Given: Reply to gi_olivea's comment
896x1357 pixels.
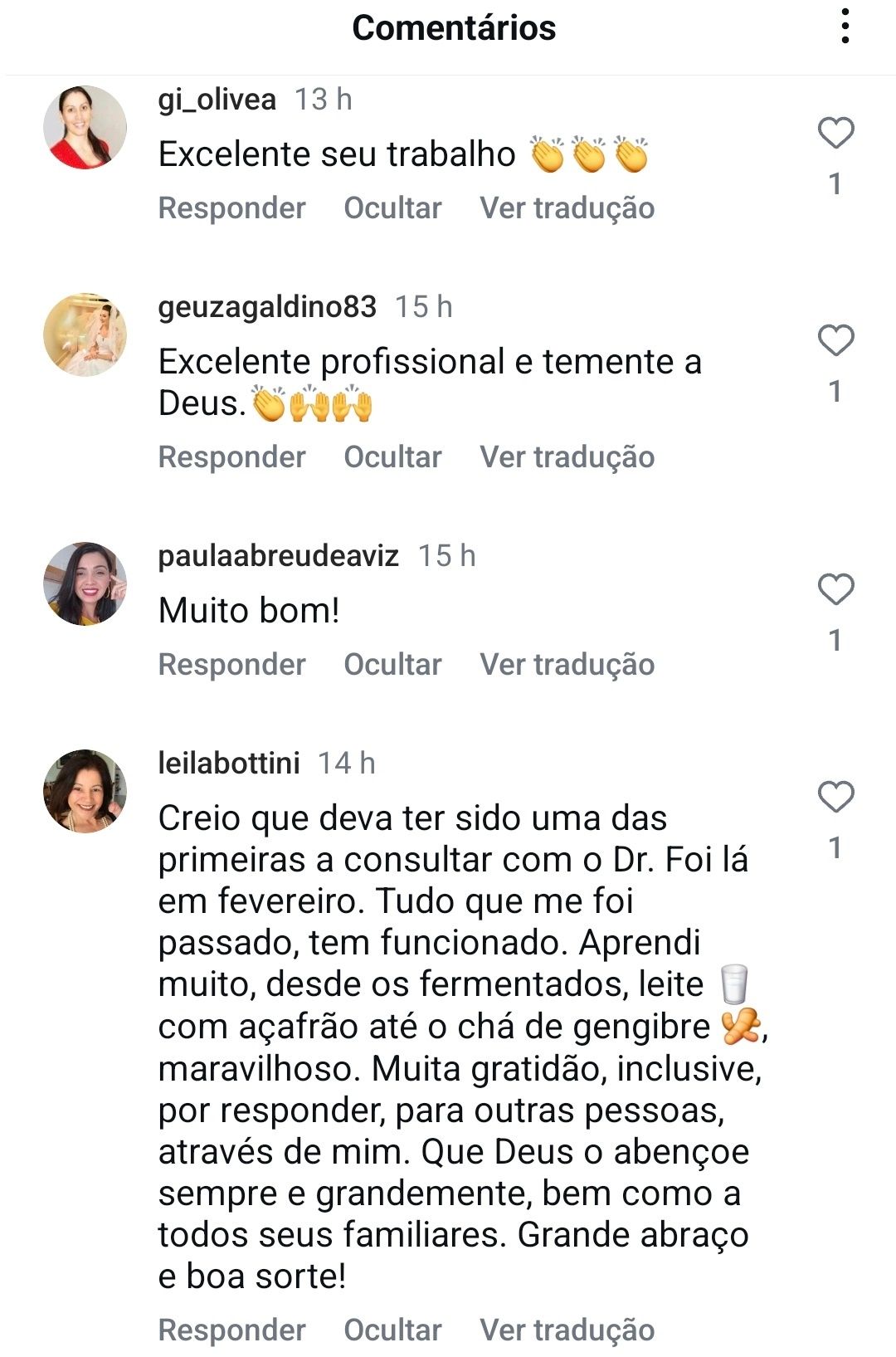Looking at the screenshot, I should point(231,208).
